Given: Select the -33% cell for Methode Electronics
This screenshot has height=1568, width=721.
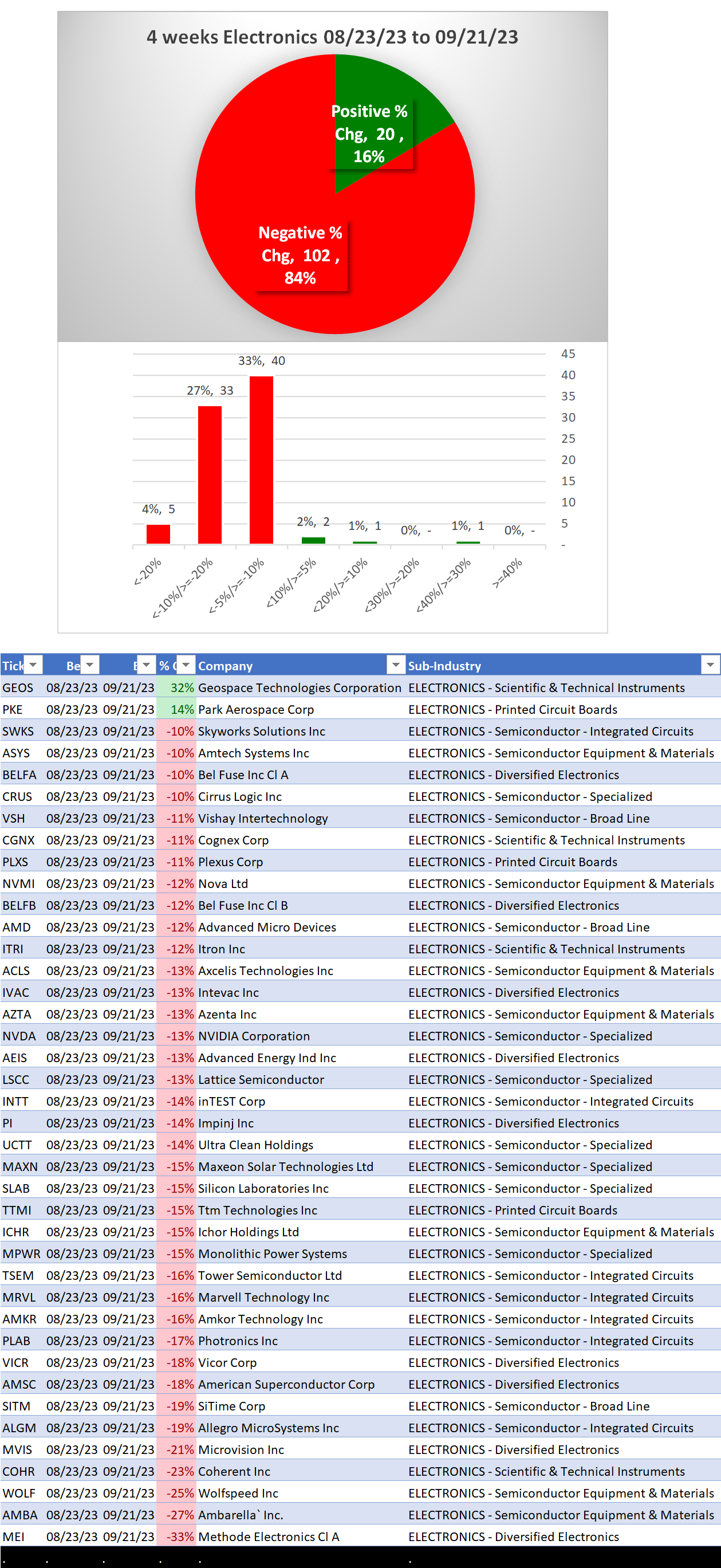Looking at the screenshot, I should [176, 1536].
